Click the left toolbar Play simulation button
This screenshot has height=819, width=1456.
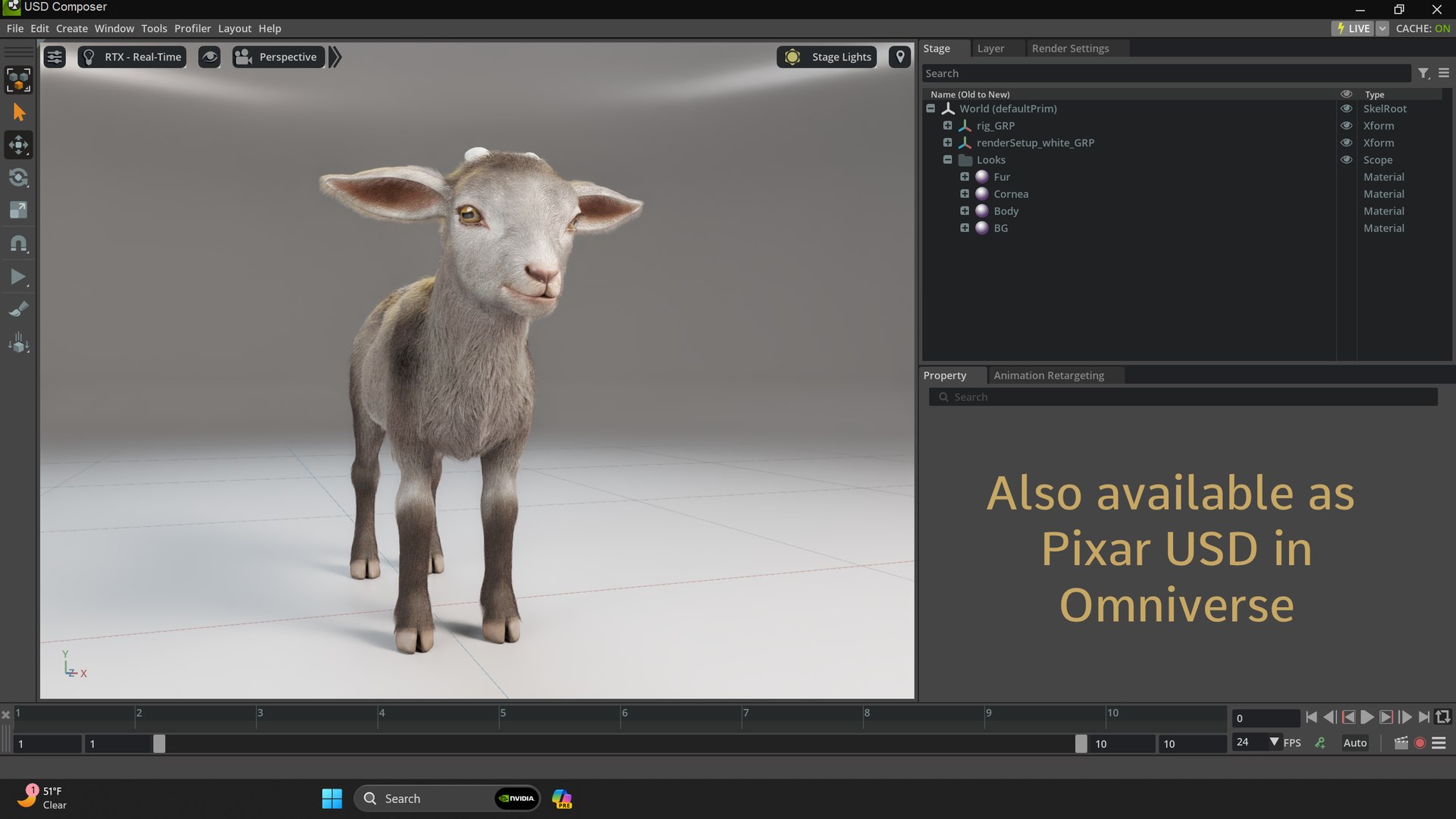18,277
